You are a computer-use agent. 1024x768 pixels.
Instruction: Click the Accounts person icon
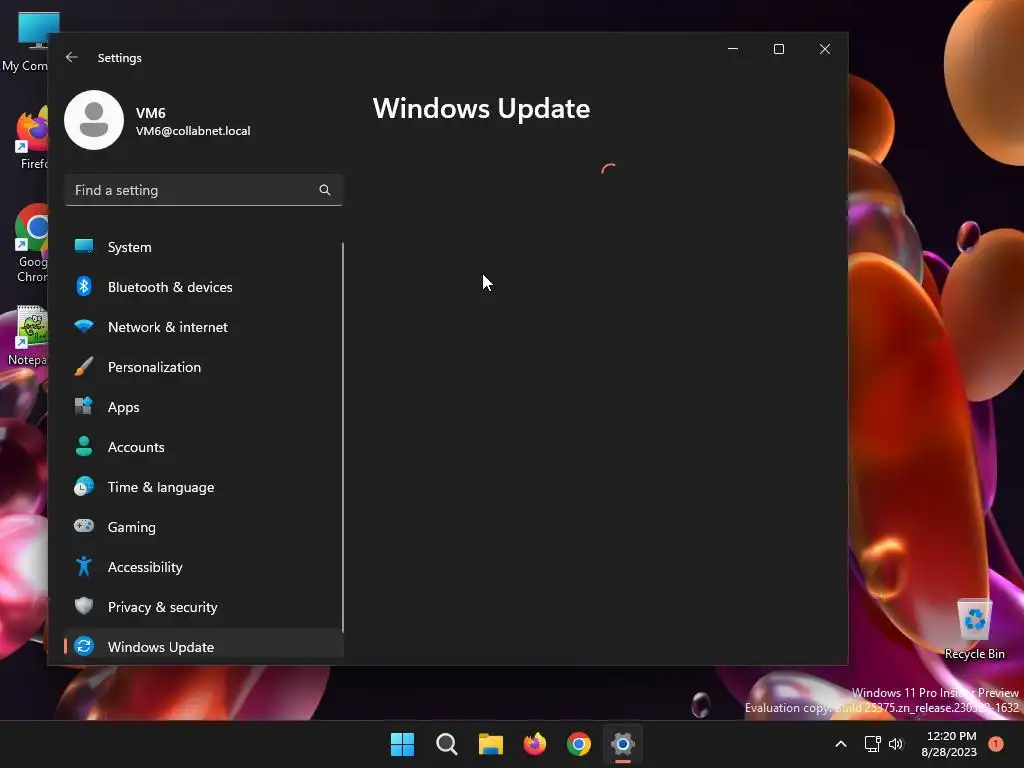coord(84,446)
